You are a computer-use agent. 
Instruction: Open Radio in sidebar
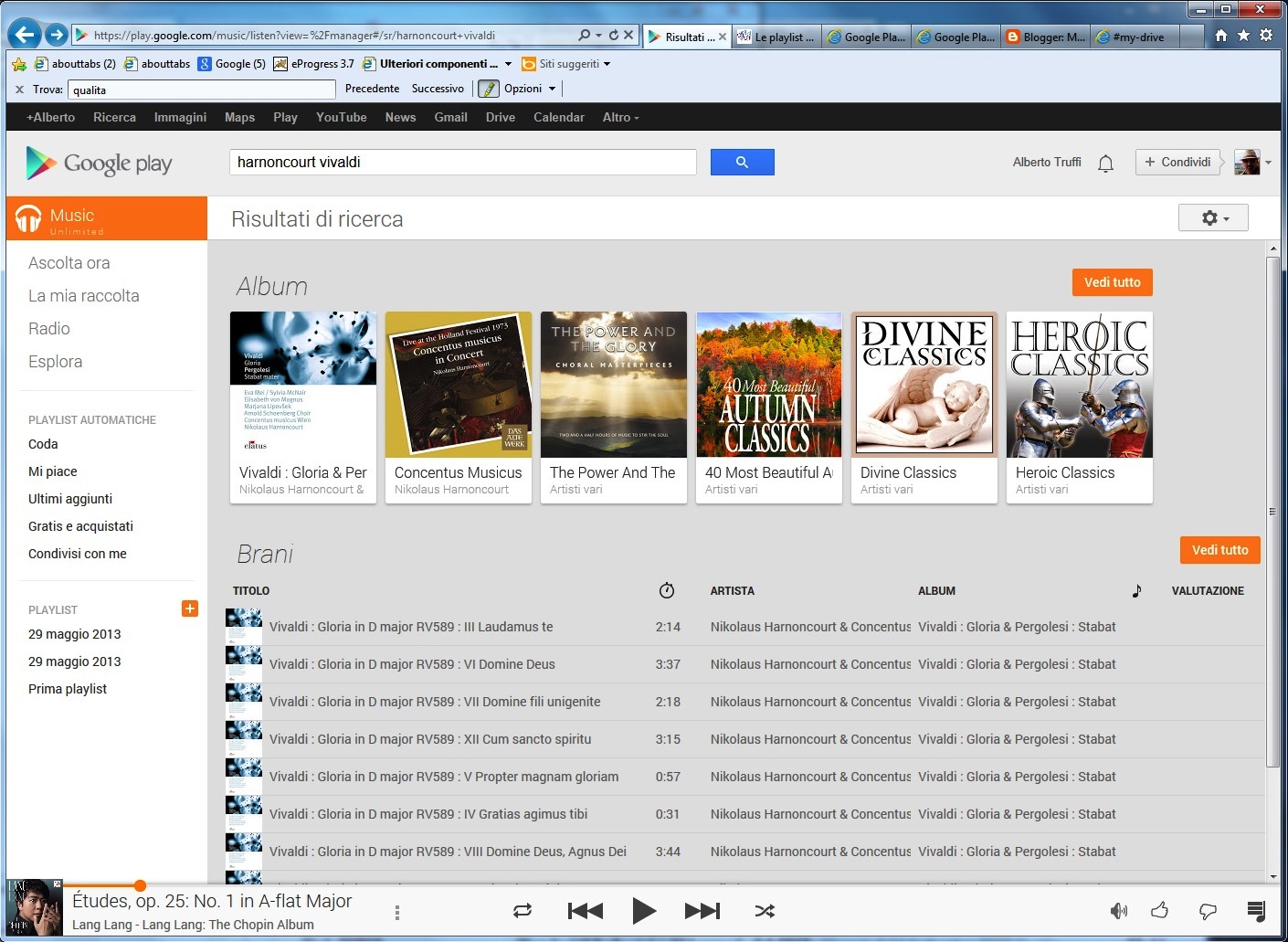pos(48,329)
